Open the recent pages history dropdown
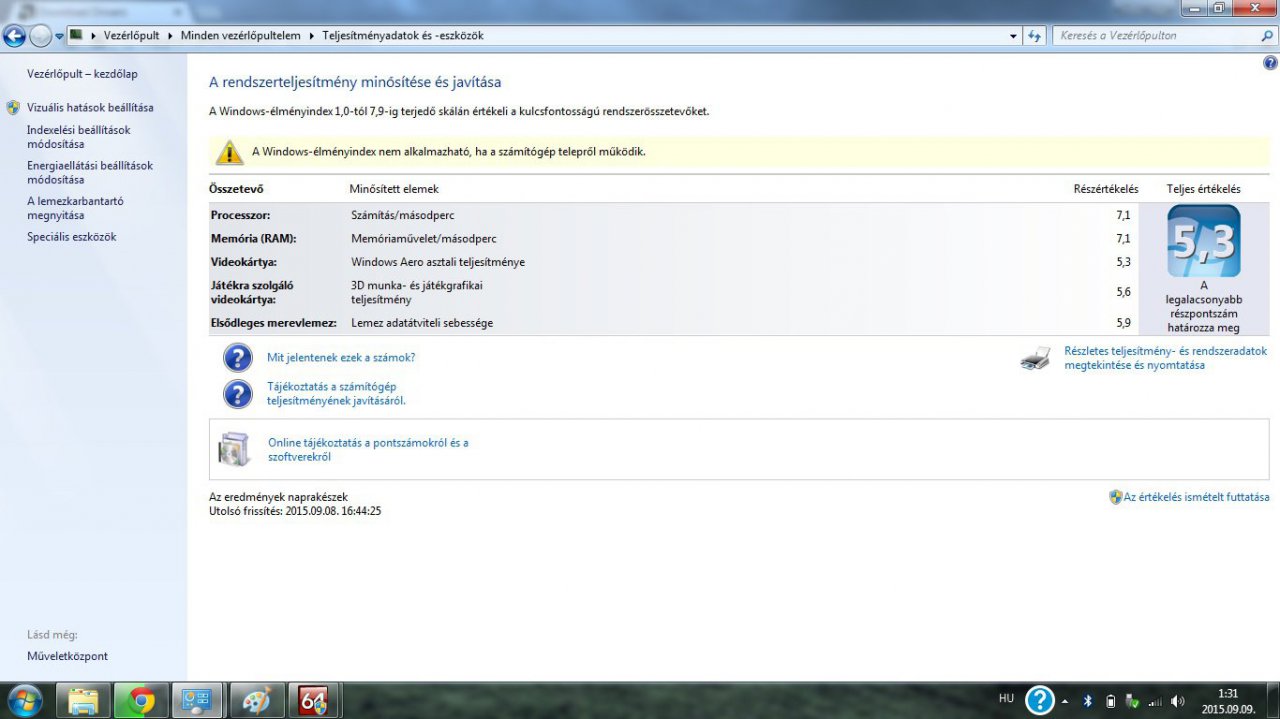Image resolution: width=1280 pixels, height=719 pixels. 59,36
